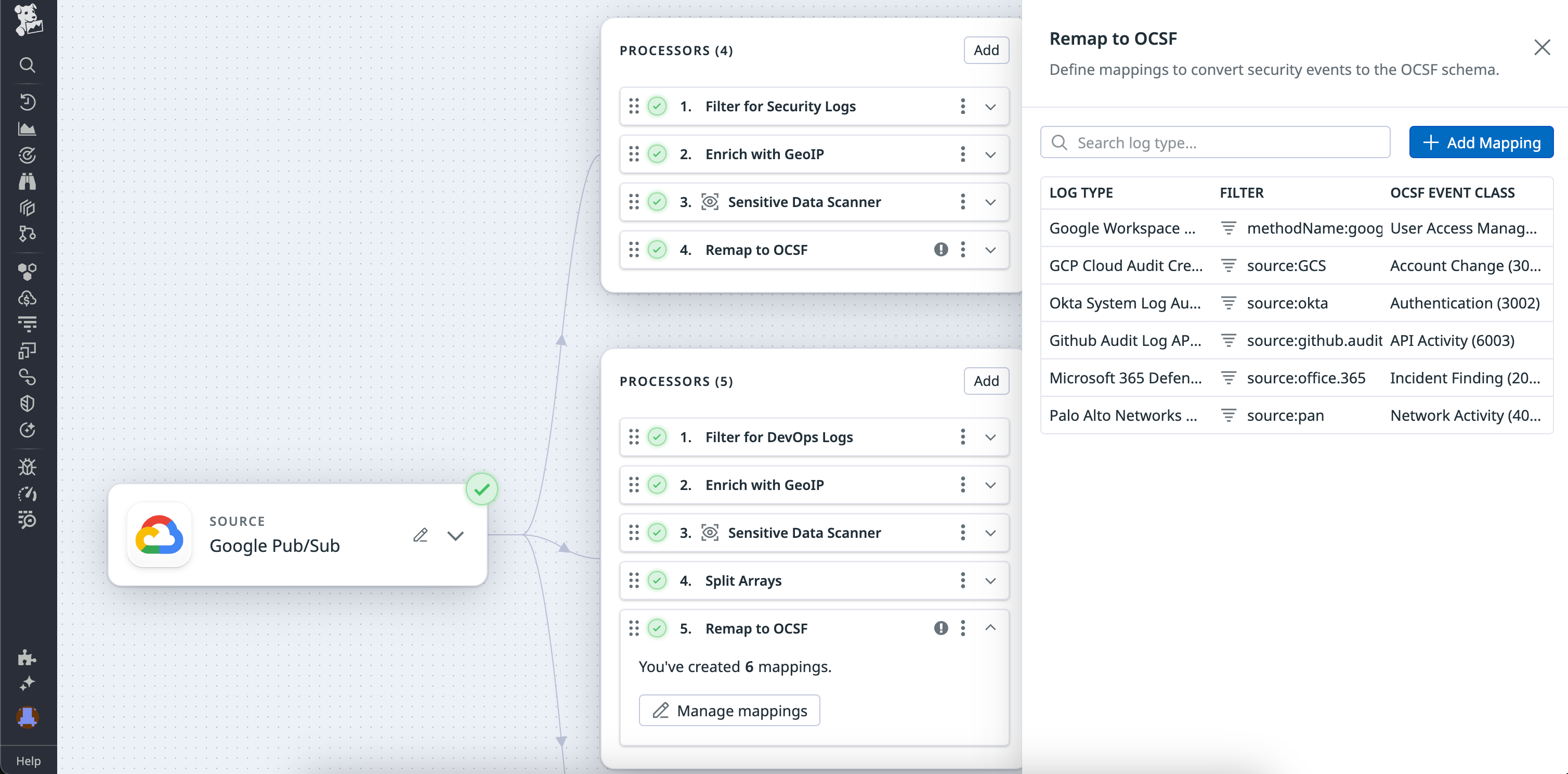Click the bug/error tracking sidebar icon

point(28,467)
